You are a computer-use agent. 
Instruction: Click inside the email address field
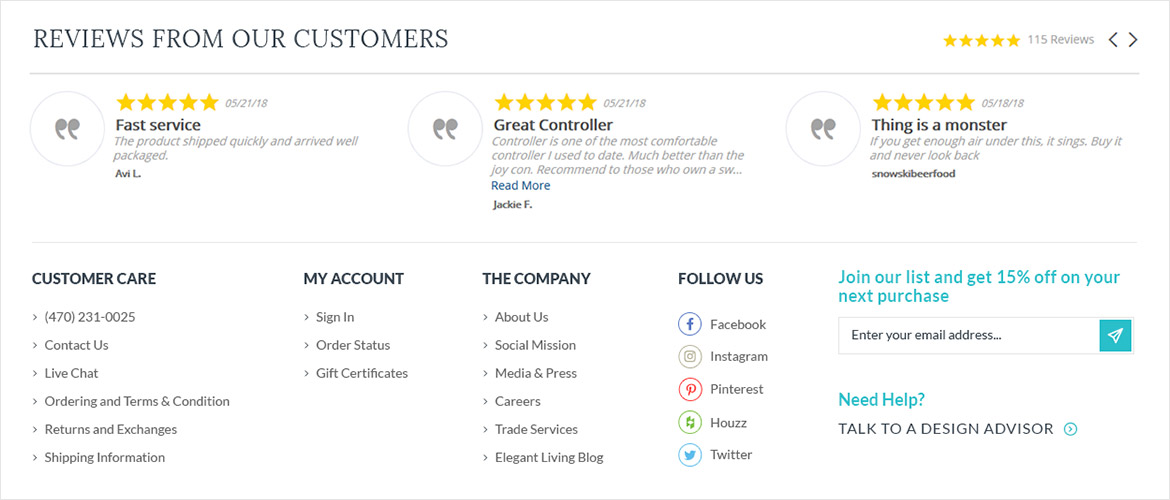pyautogui.click(x=969, y=335)
